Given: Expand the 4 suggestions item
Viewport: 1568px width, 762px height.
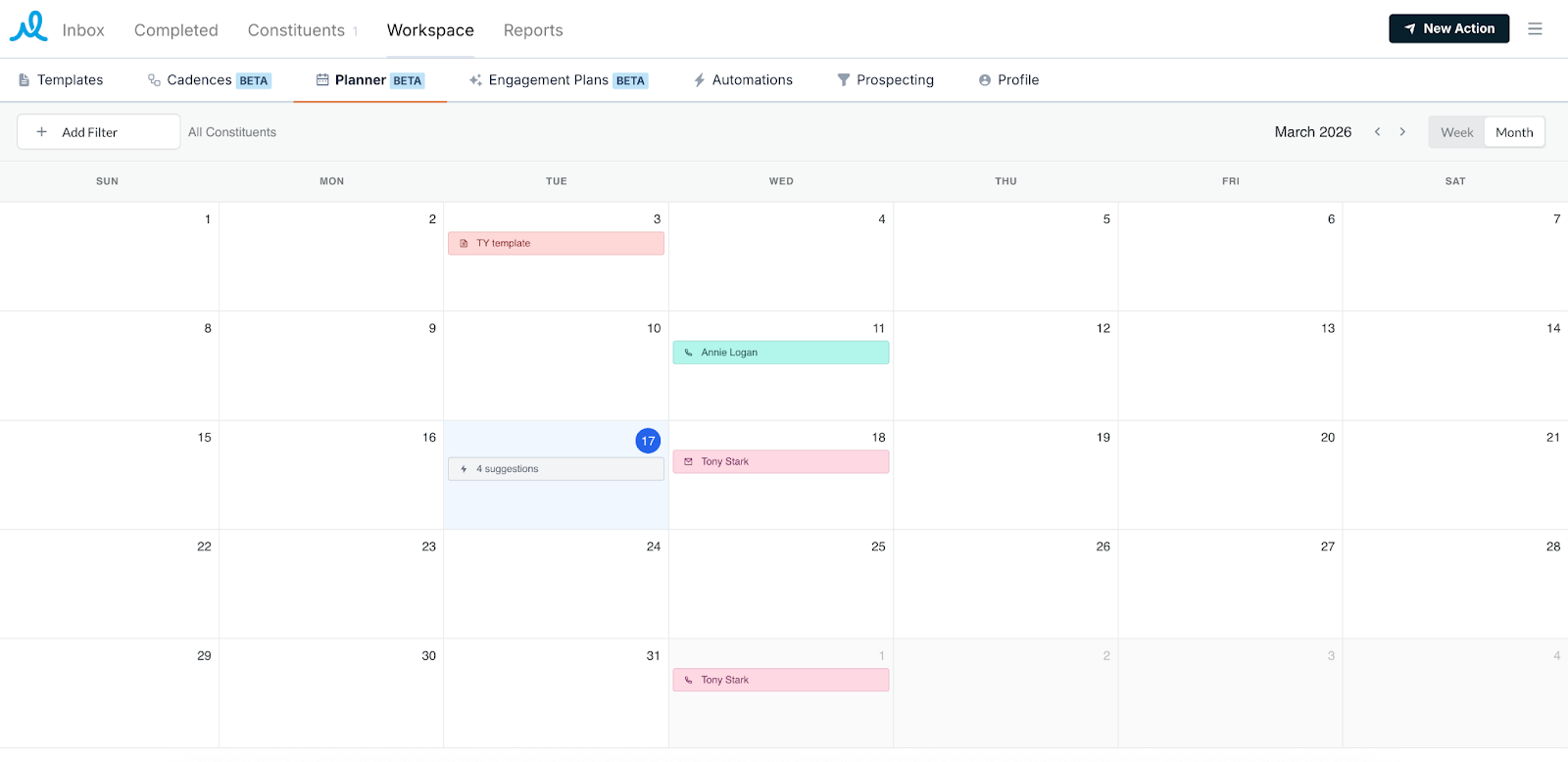Looking at the screenshot, I should (x=556, y=469).
